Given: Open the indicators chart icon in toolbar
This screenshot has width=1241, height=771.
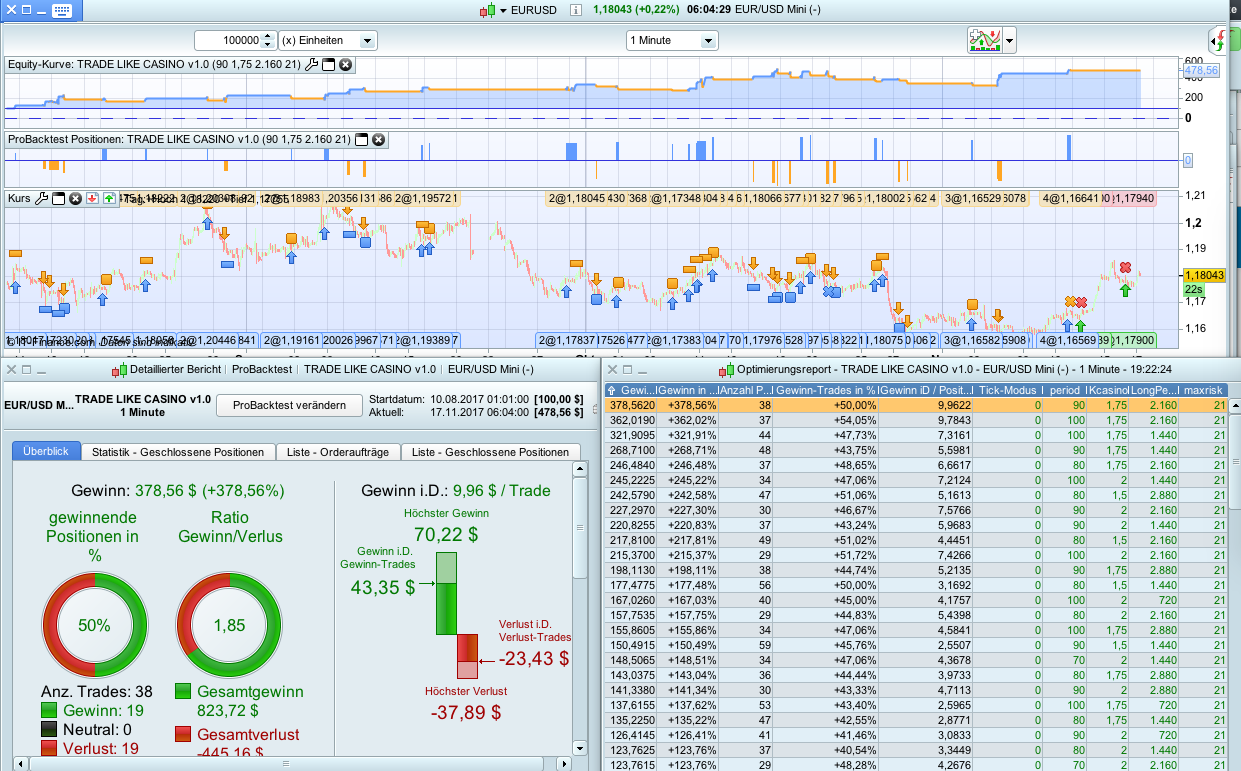Looking at the screenshot, I should point(984,41).
